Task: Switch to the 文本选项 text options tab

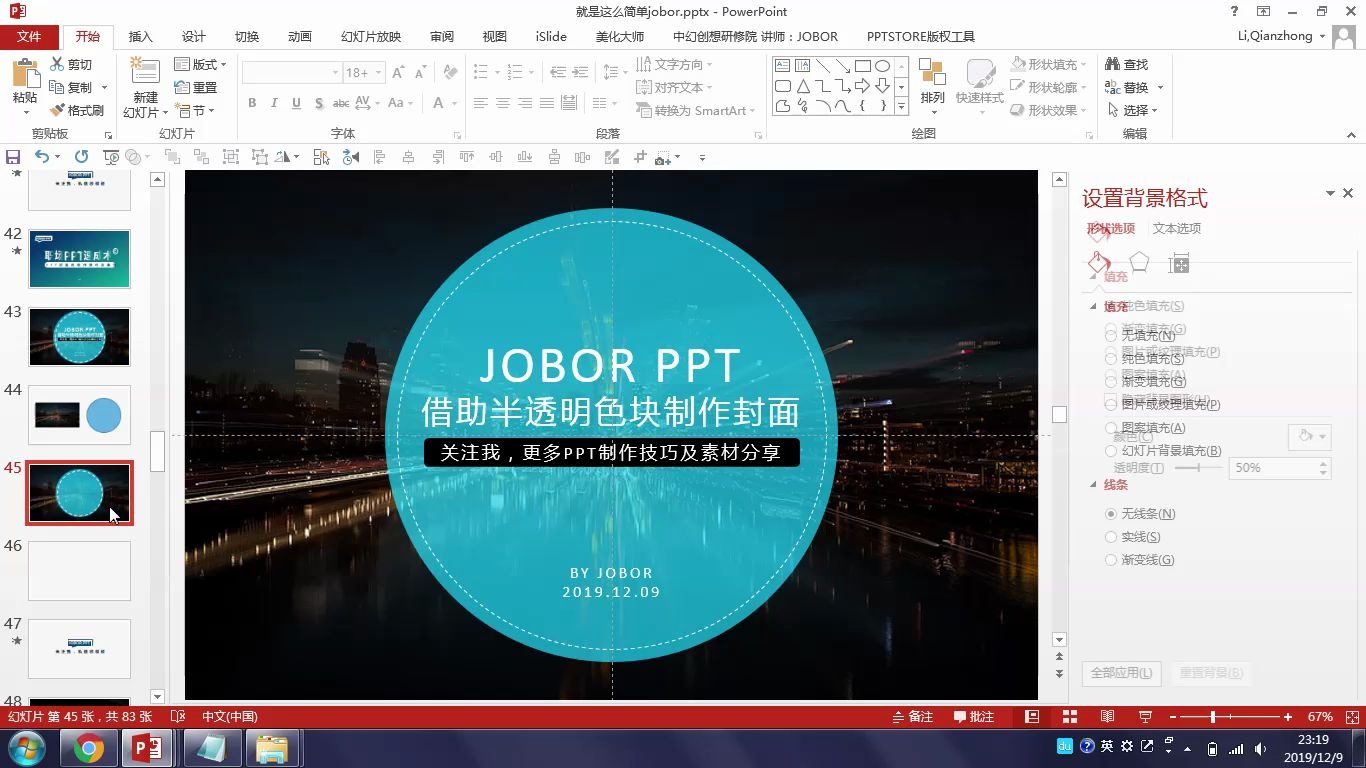Action: point(1177,228)
